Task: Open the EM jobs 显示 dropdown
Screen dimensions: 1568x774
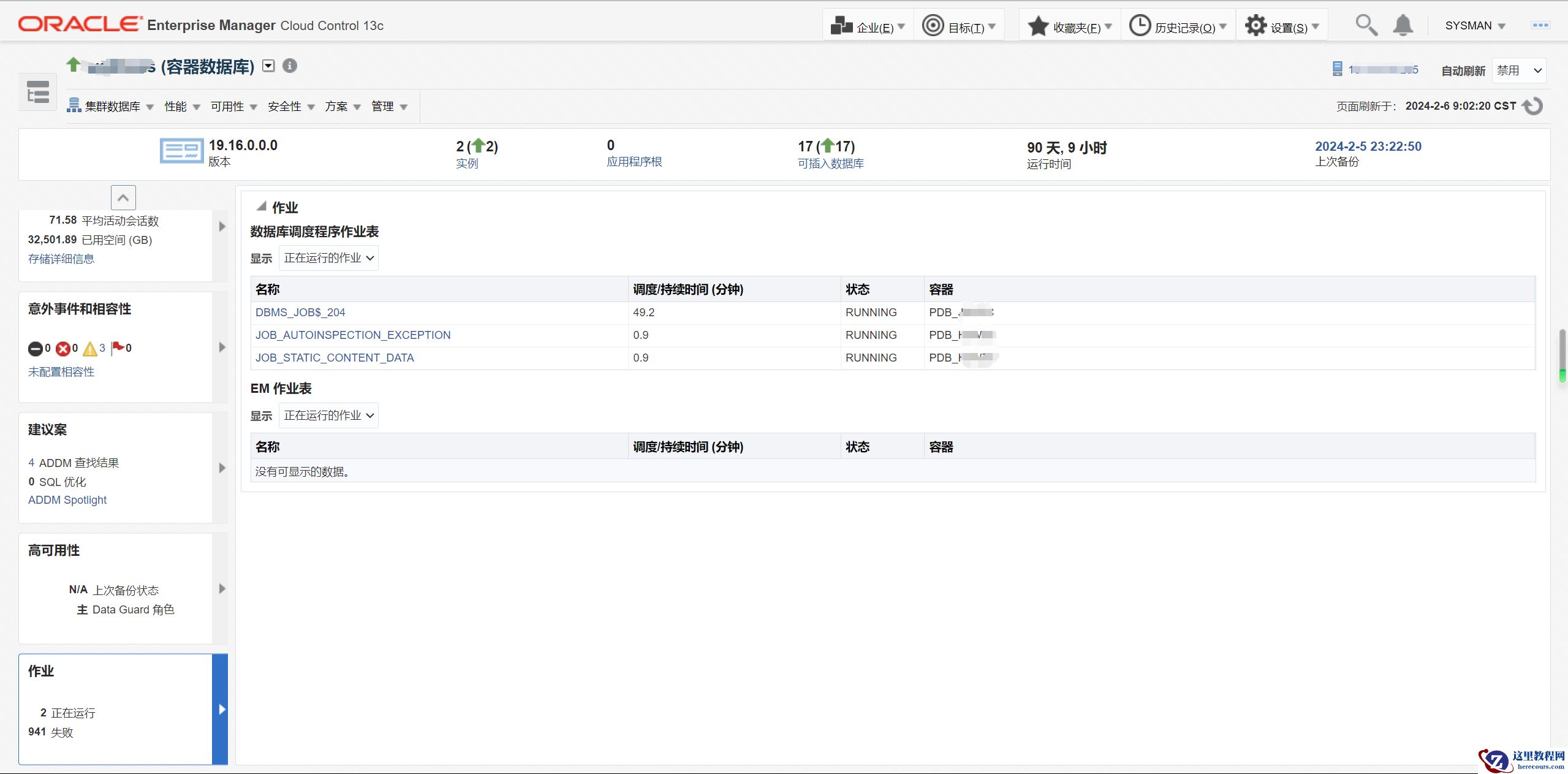Action: [328, 415]
